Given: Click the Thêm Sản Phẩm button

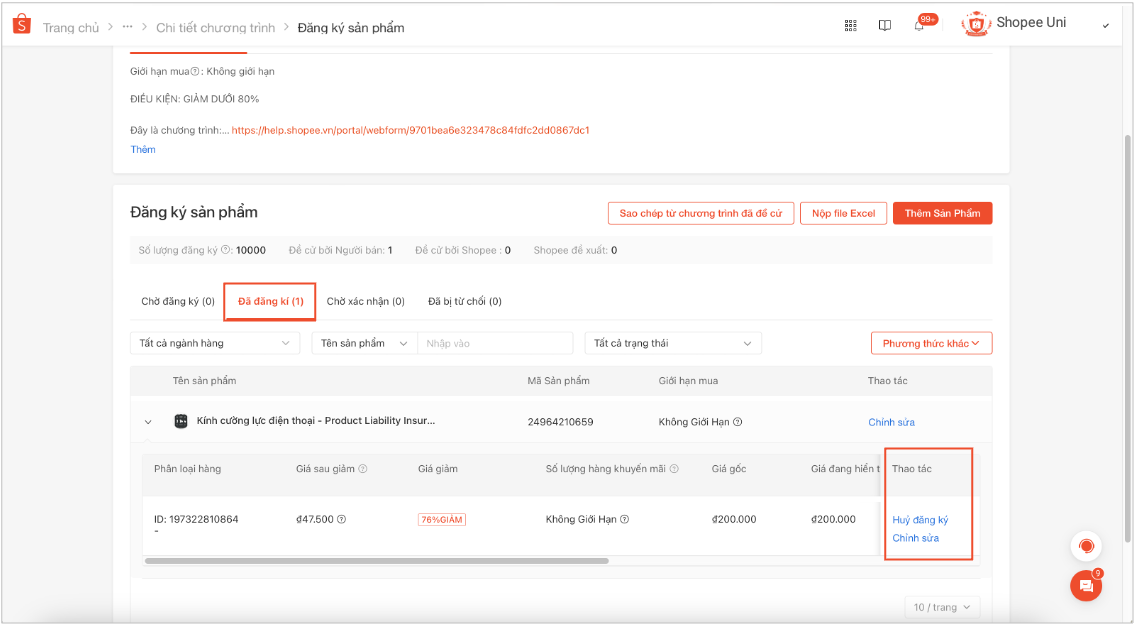Looking at the screenshot, I should (941, 213).
